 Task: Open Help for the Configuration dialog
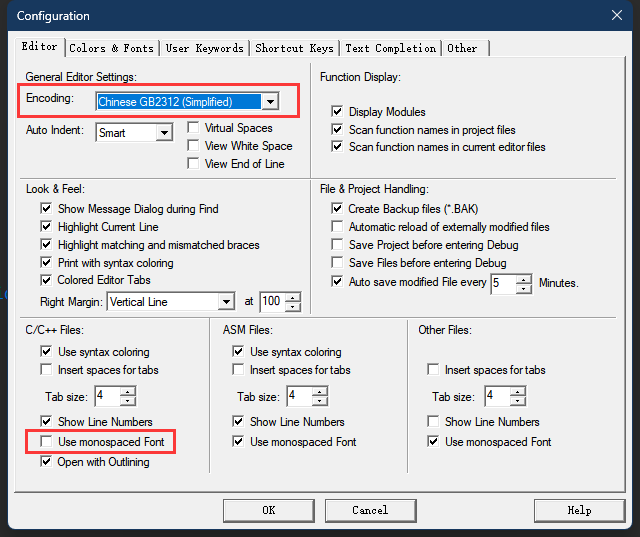pyautogui.click(x=580, y=510)
